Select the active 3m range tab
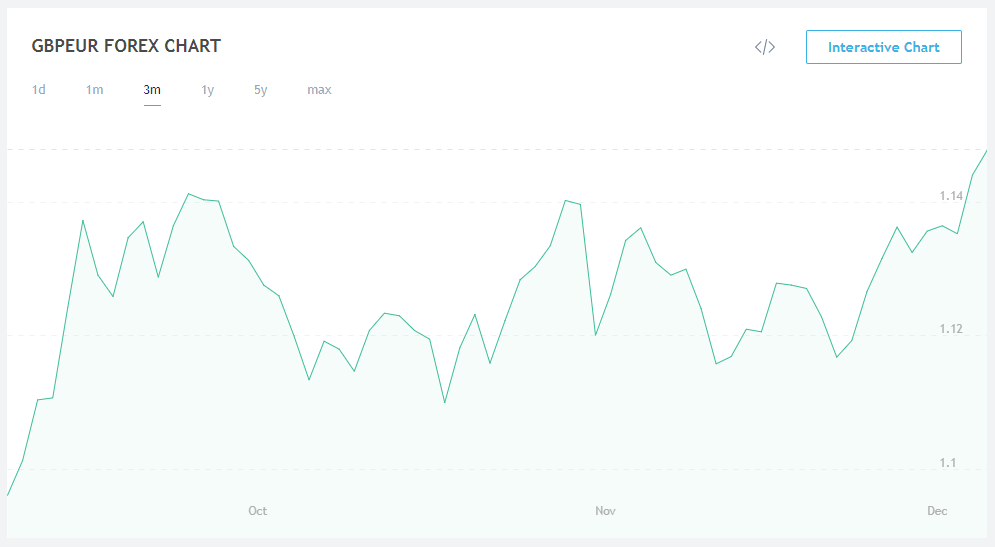The image size is (995, 547). coord(152,90)
